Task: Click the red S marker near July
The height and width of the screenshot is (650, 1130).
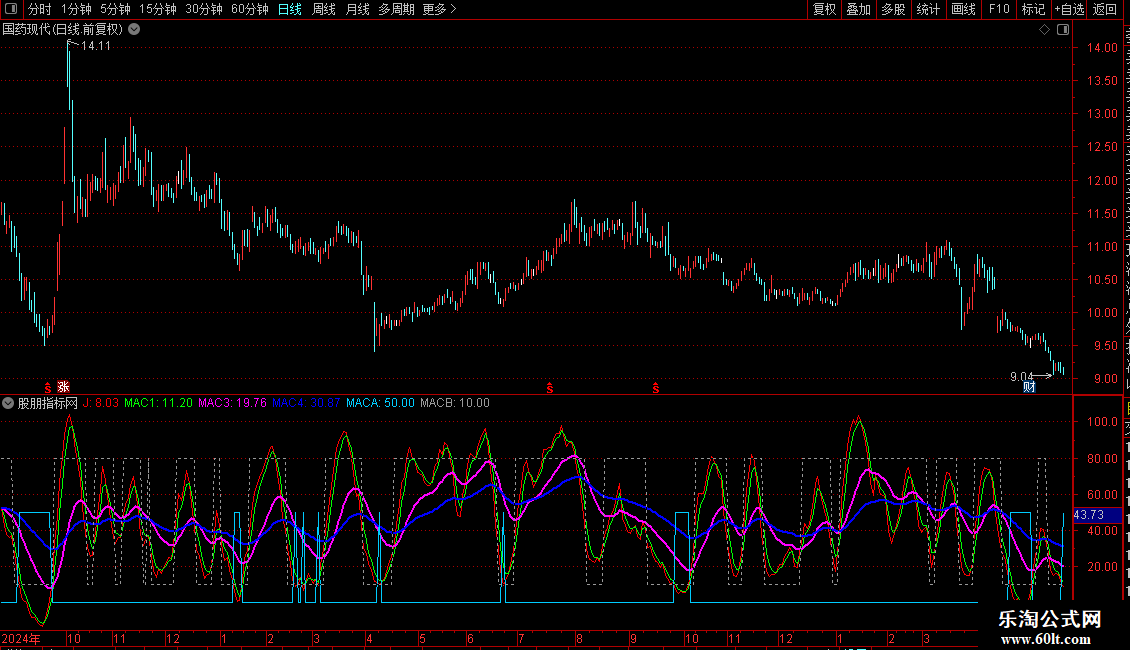Action: click(x=550, y=388)
